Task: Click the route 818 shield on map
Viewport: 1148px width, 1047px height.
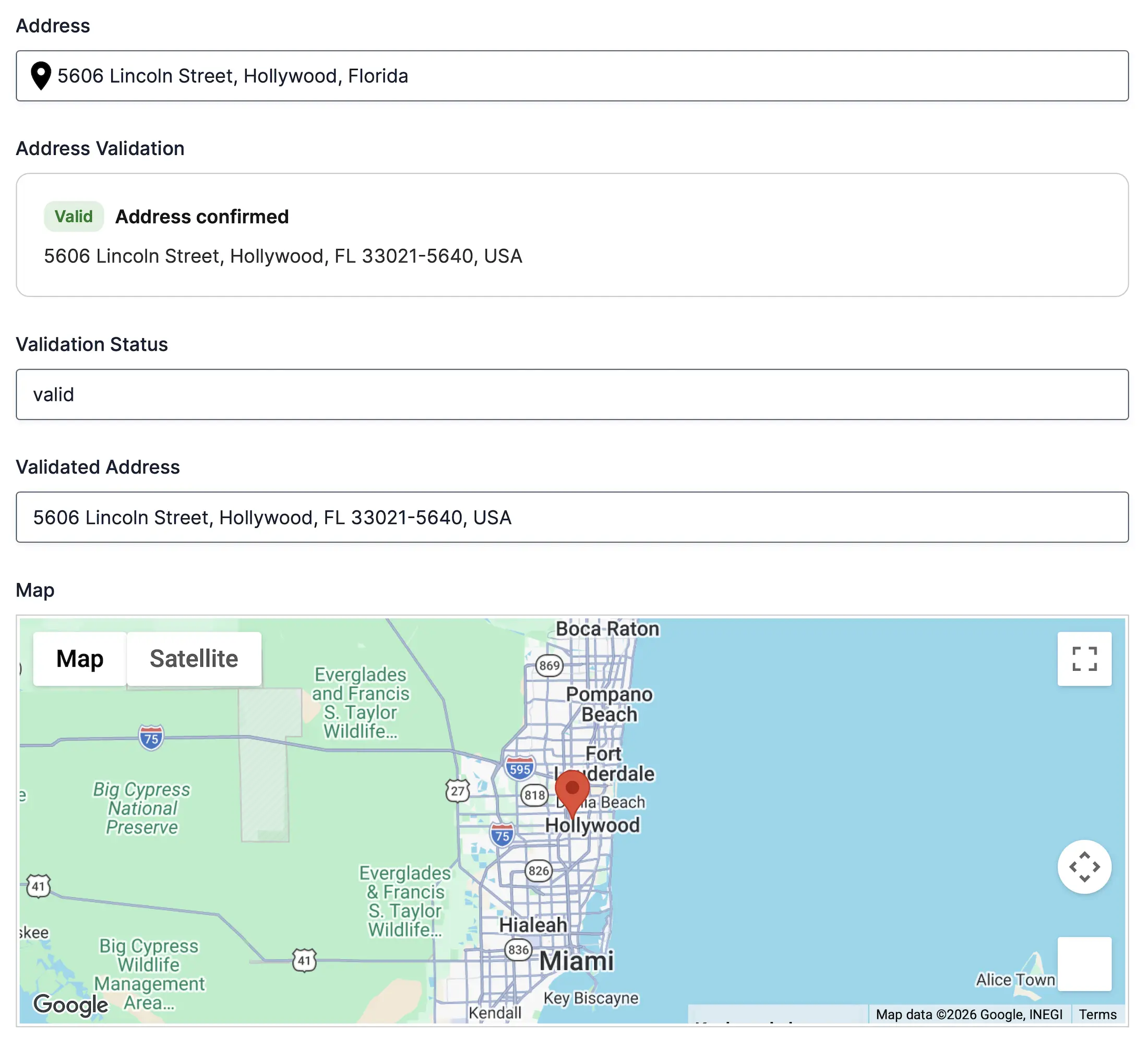Action: click(x=534, y=795)
